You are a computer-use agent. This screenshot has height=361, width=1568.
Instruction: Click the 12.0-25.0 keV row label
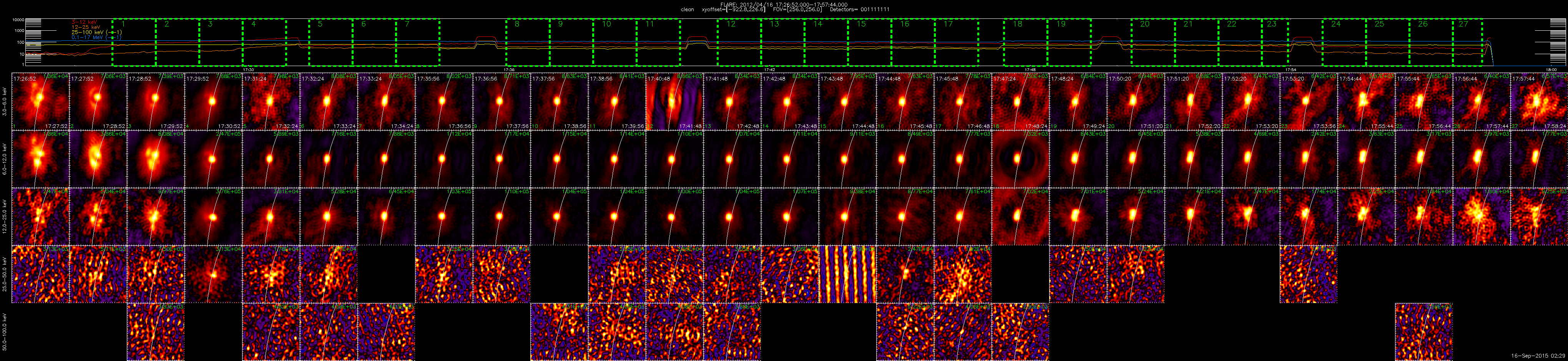tap(5, 217)
